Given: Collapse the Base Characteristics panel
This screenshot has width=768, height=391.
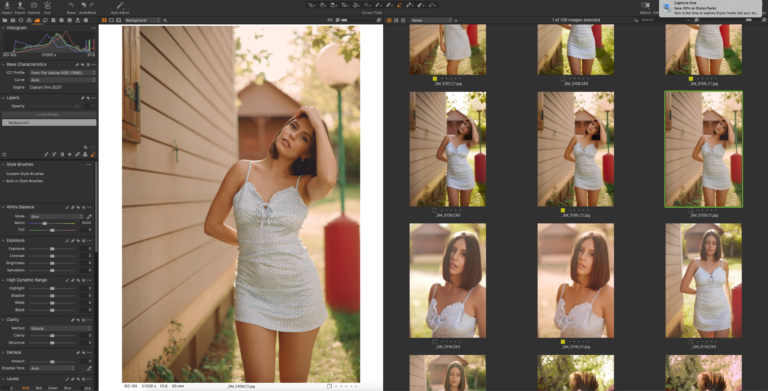Looking at the screenshot, I should (x=3, y=64).
